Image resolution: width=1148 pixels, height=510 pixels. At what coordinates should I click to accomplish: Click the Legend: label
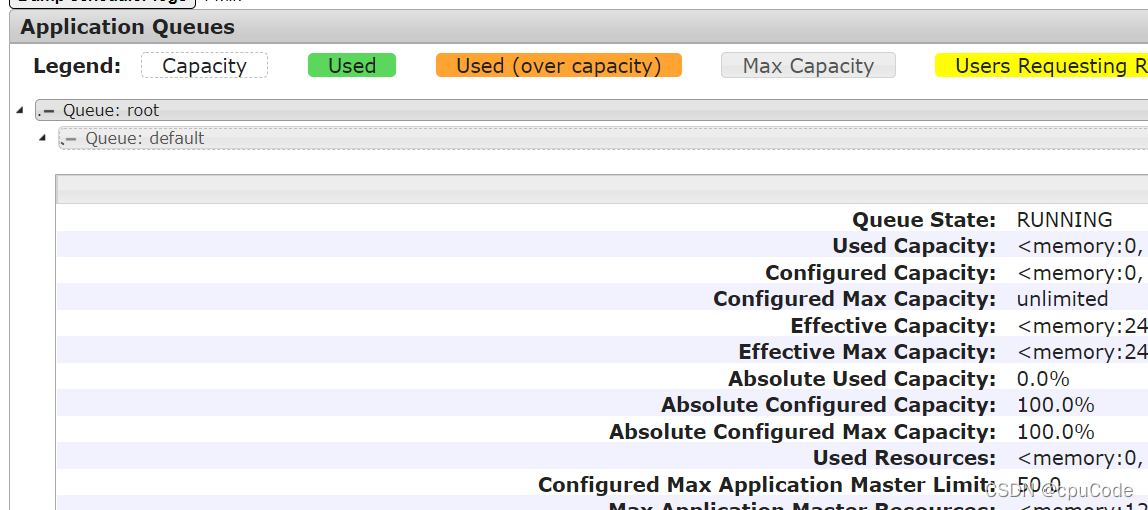[77, 66]
